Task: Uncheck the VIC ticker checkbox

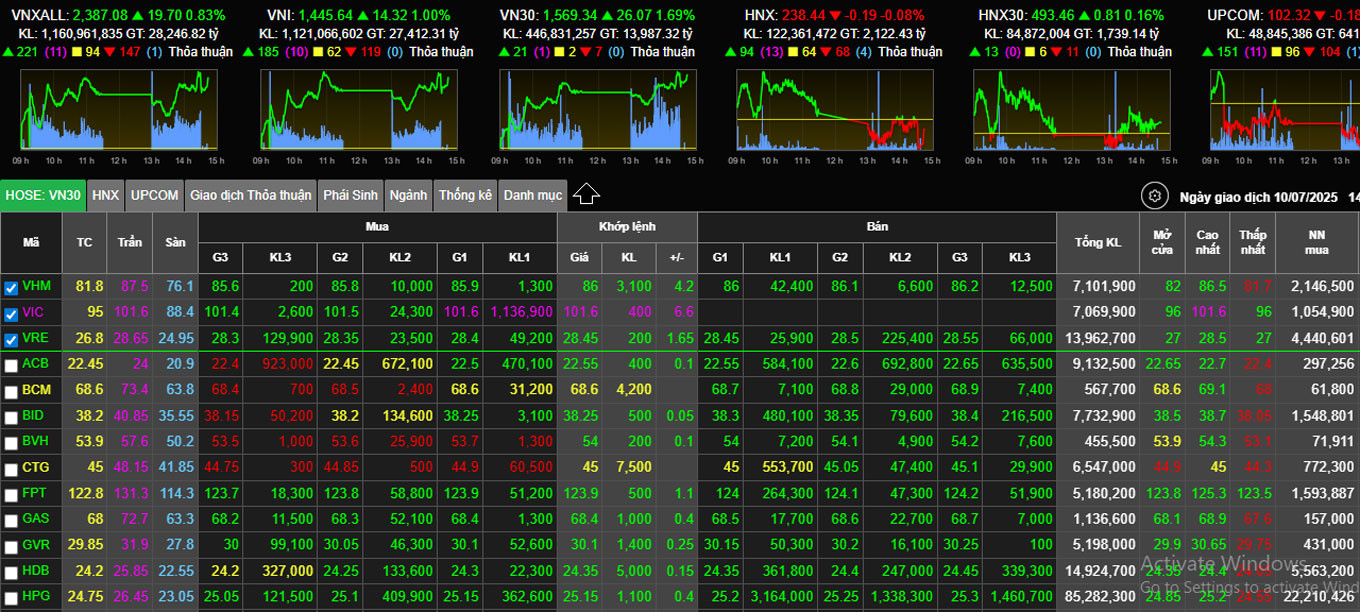Action: point(11,313)
